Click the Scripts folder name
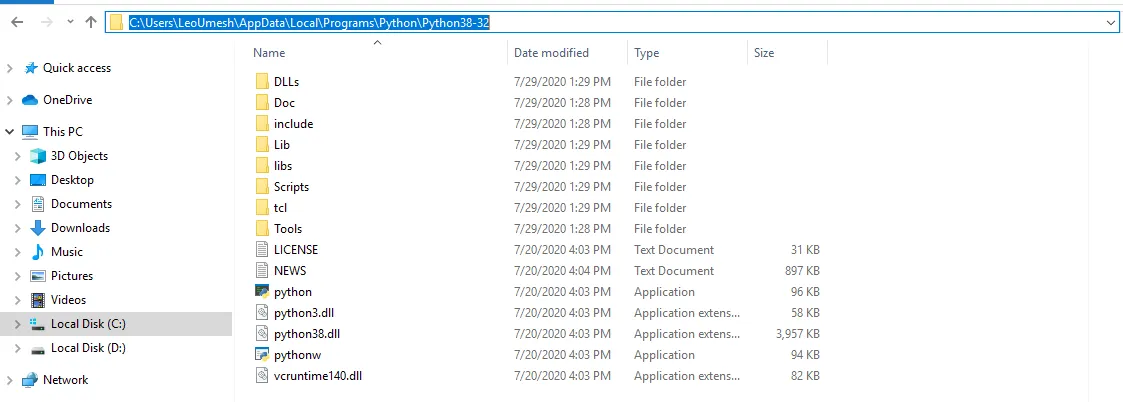1123x402 pixels. [291, 187]
